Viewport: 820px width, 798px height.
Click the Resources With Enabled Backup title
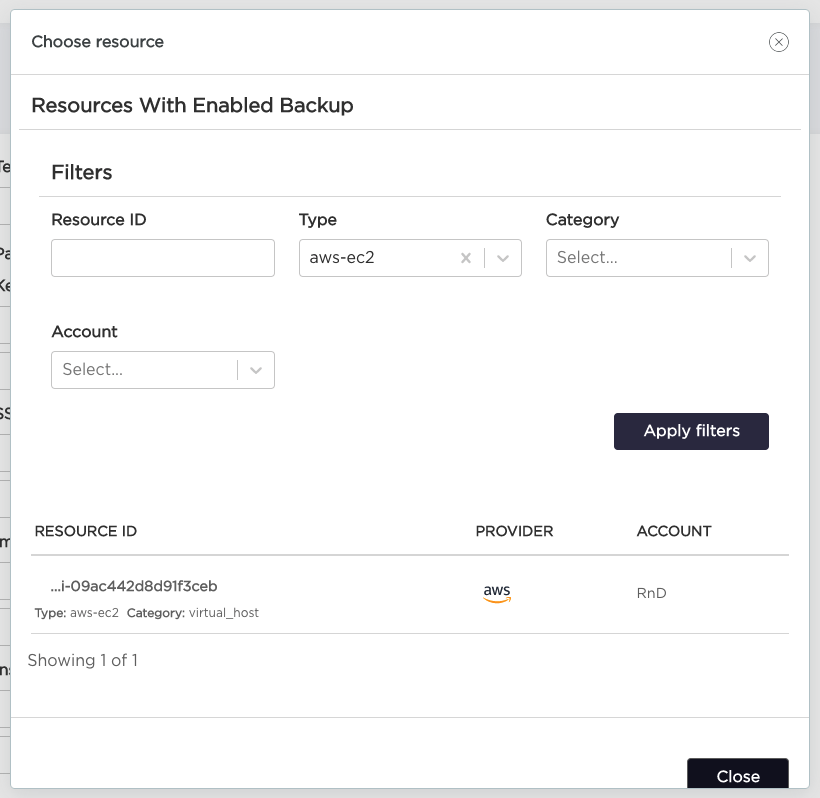coord(192,105)
